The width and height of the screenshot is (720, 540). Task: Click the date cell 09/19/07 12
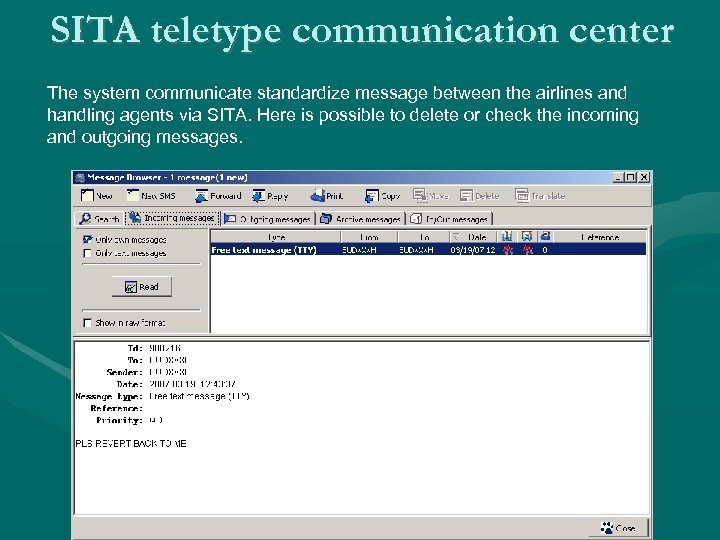(x=473, y=250)
